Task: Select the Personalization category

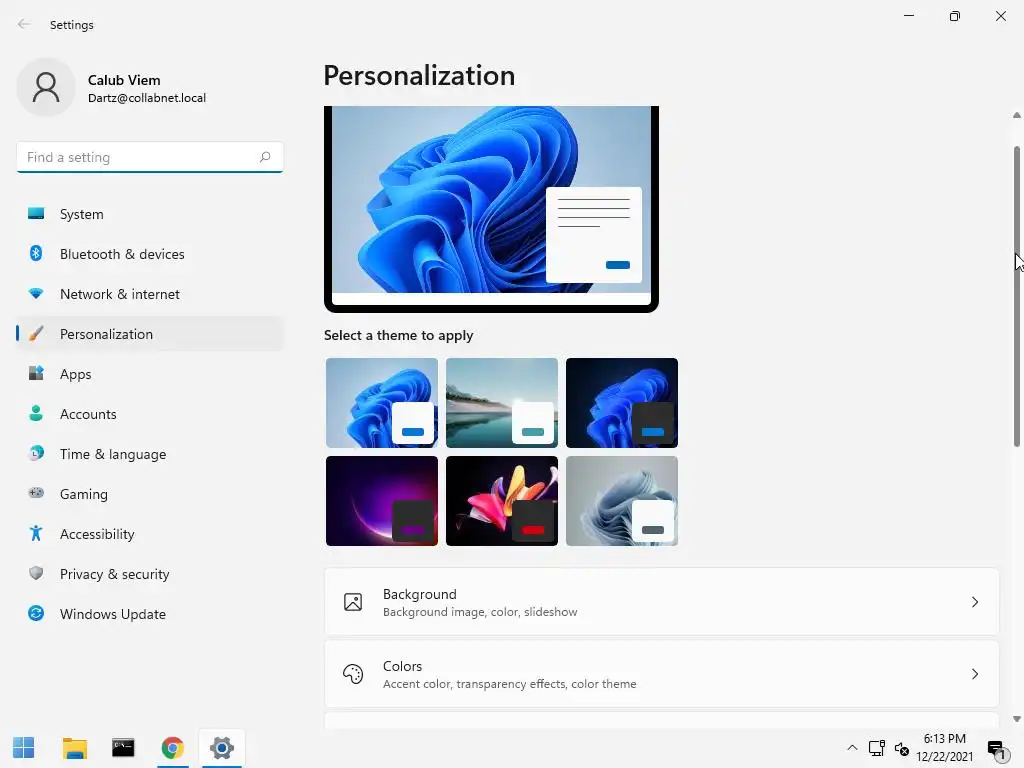Action: pyautogui.click(x=150, y=334)
